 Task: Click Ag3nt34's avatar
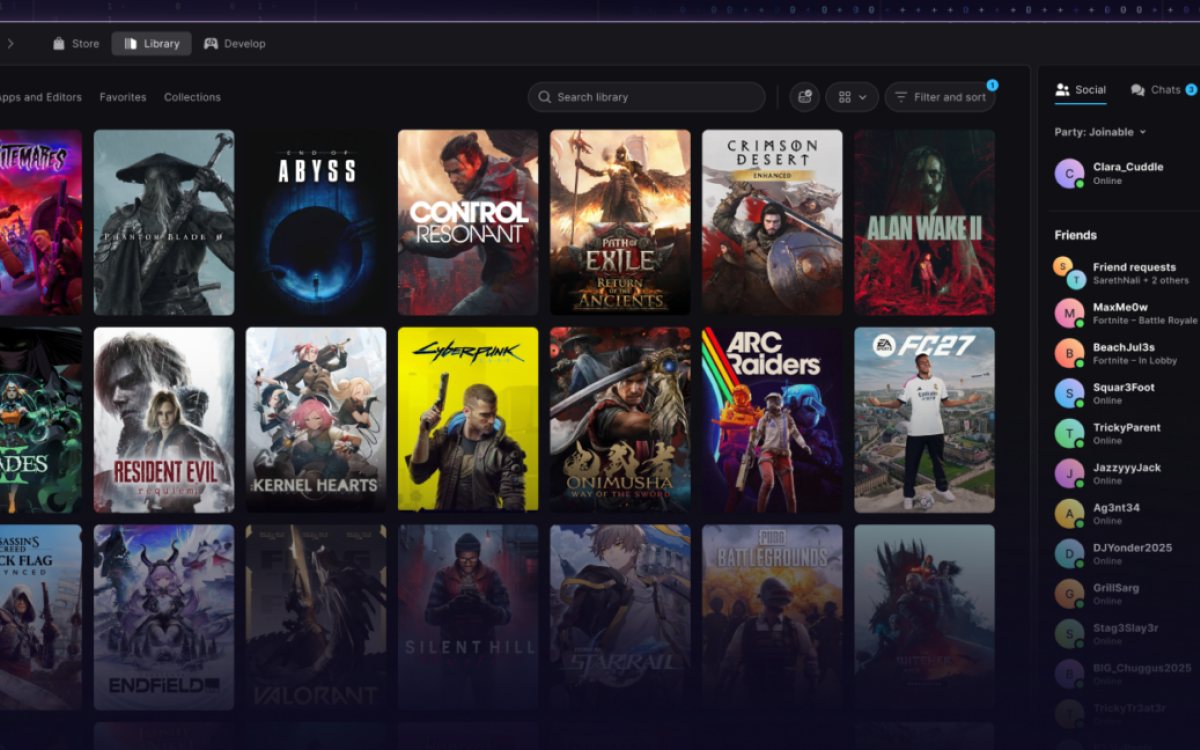point(1069,513)
